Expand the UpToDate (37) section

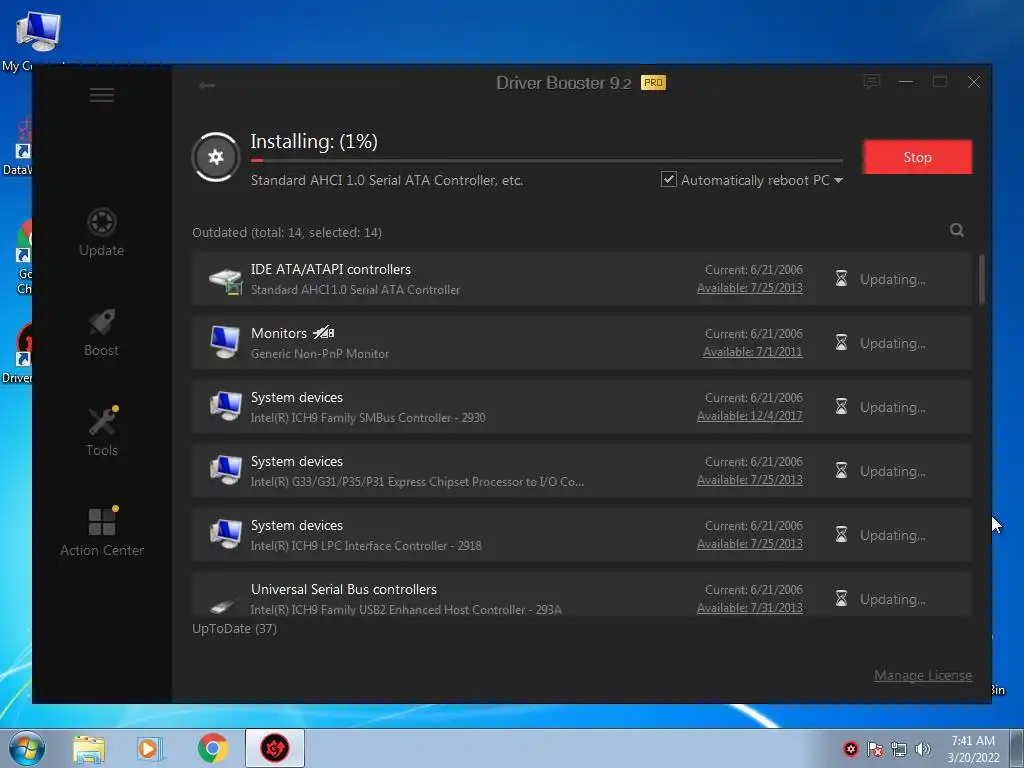(x=234, y=629)
